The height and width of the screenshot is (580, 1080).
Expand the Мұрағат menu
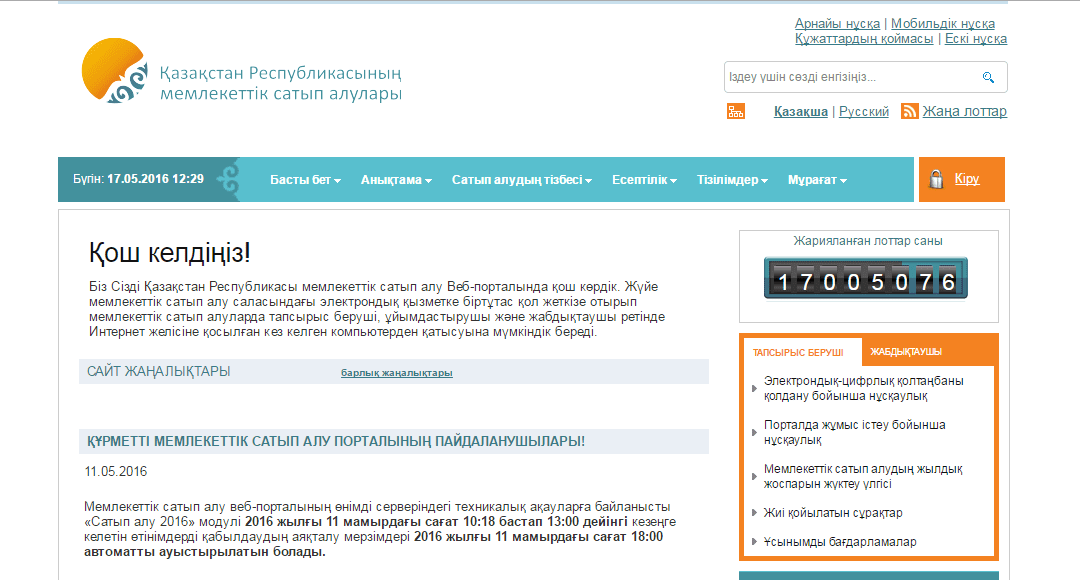[x=817, y=180]
